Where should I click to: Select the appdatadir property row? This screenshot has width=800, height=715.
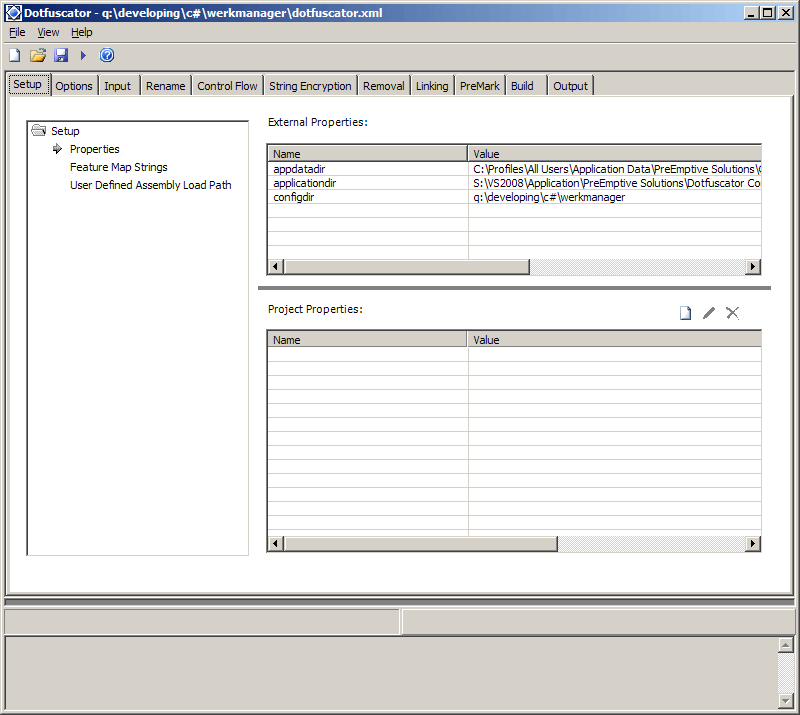click(x=514, y=169)
